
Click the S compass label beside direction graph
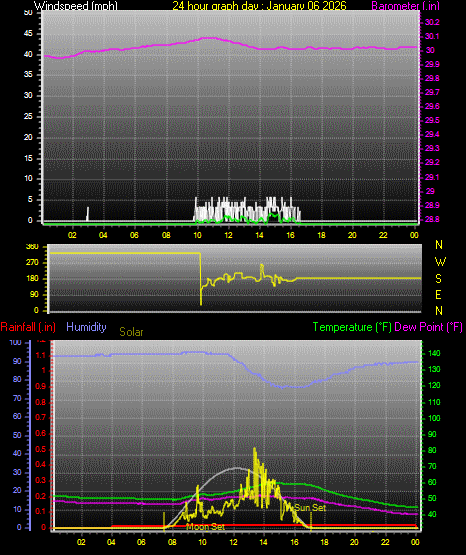coord(438,279)
